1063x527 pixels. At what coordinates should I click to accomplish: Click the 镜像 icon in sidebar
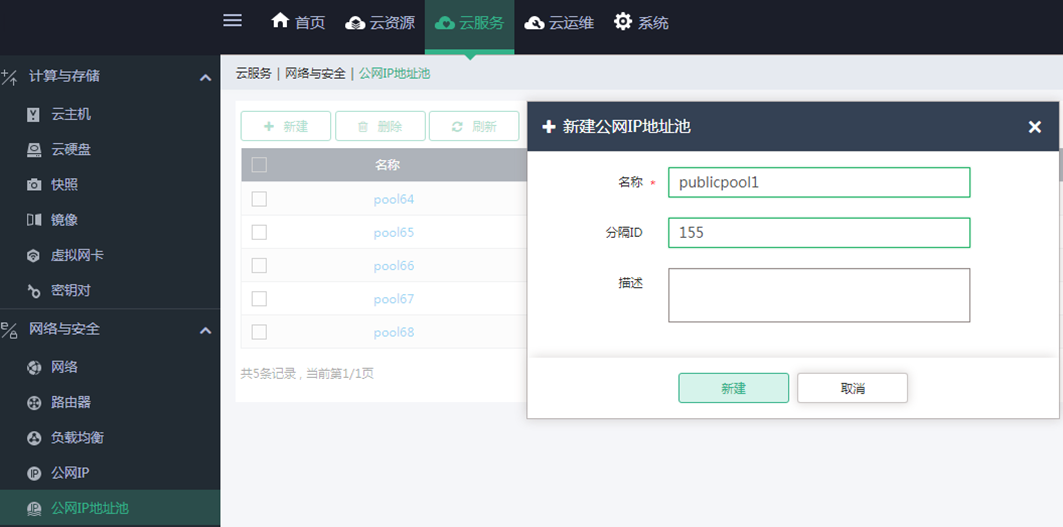pos(34,220)
